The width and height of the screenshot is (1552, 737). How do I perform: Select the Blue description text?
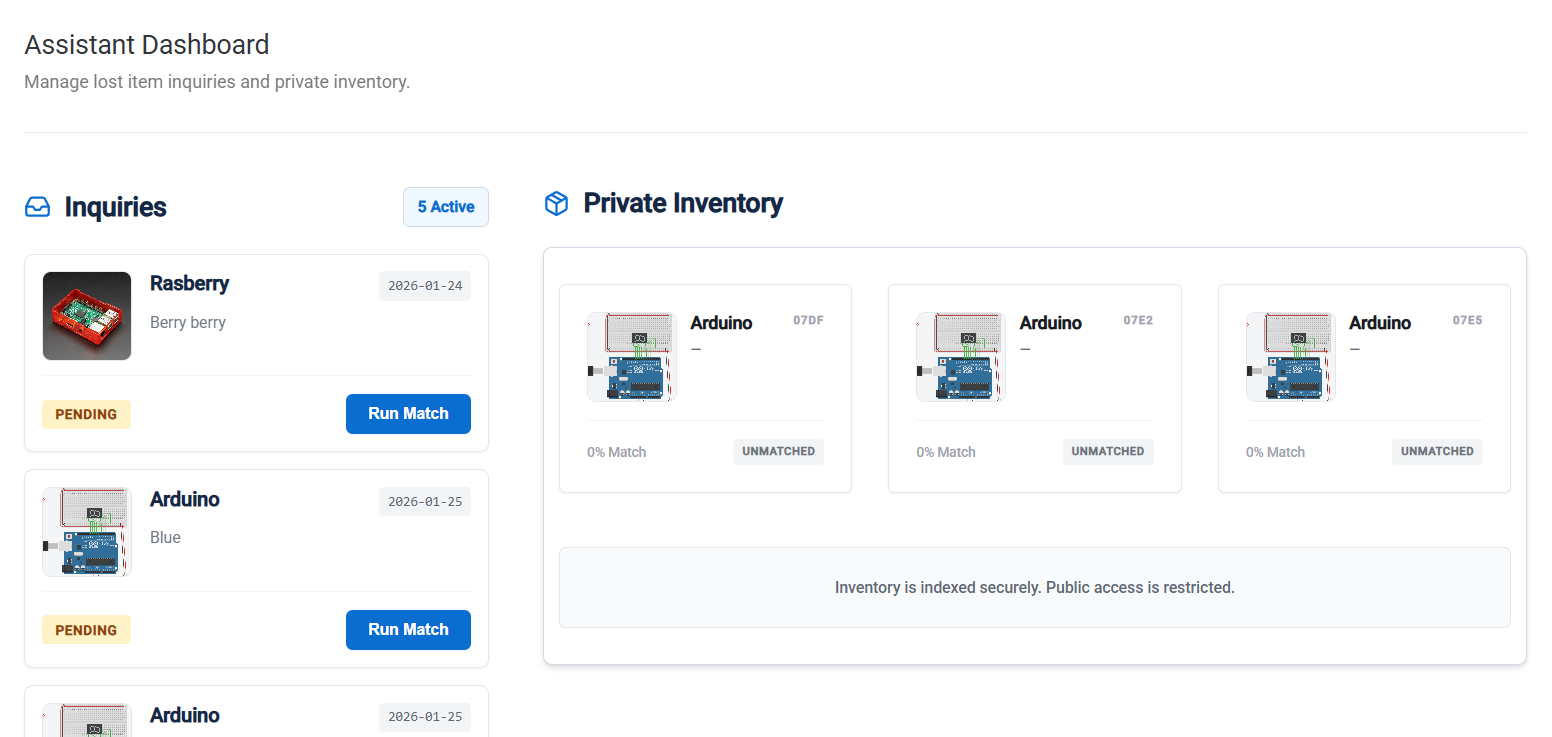click(166, 537)
